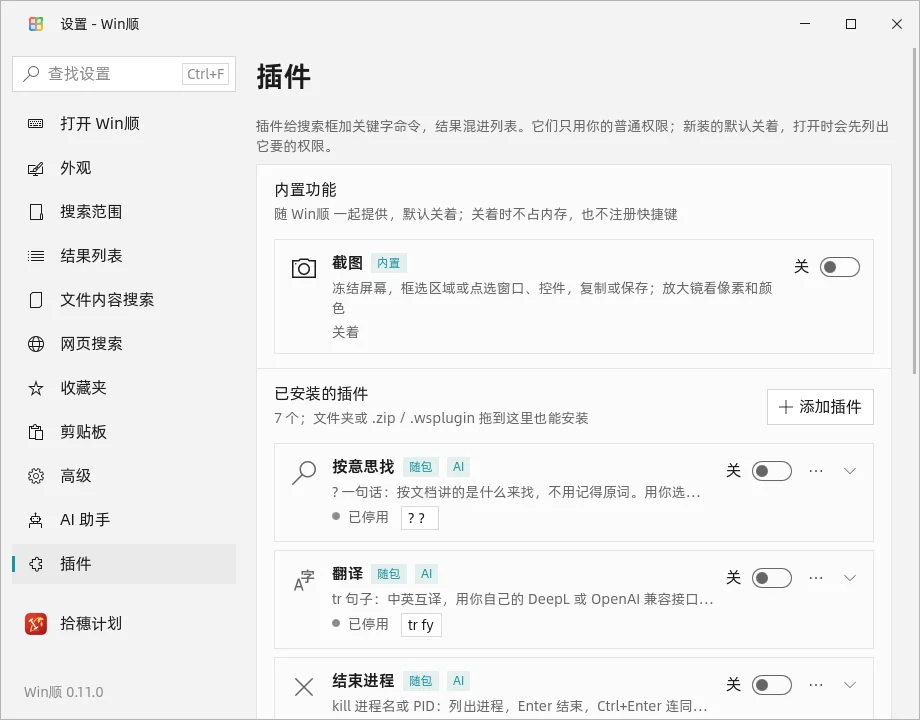
Task: Click the 外观 appearance icon
Action: [36, 168]
